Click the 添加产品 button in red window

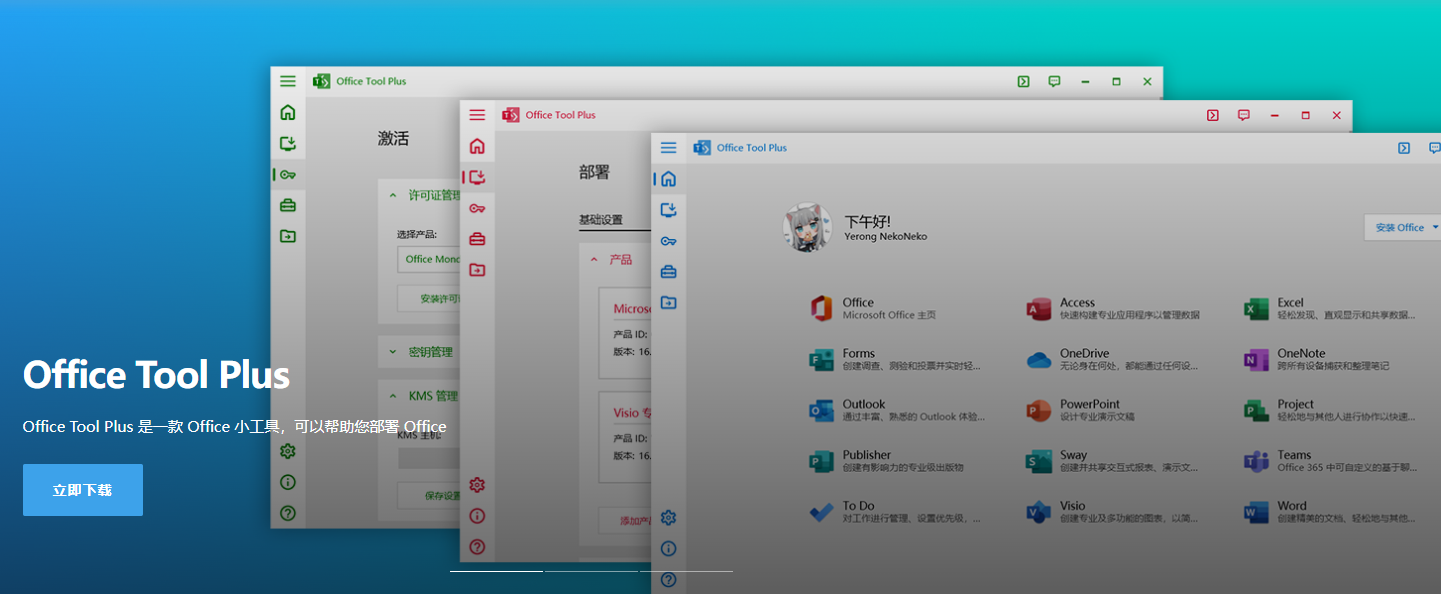(625, 521)
